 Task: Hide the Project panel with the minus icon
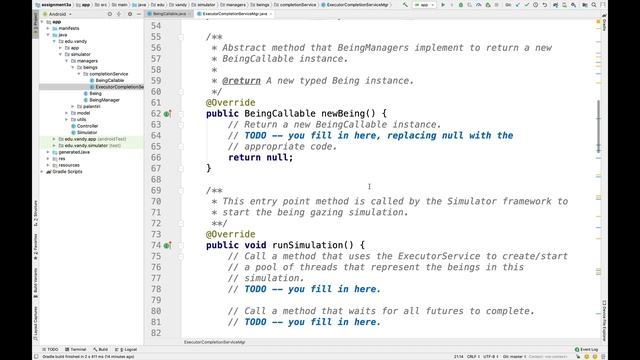(x=139, y=14)
